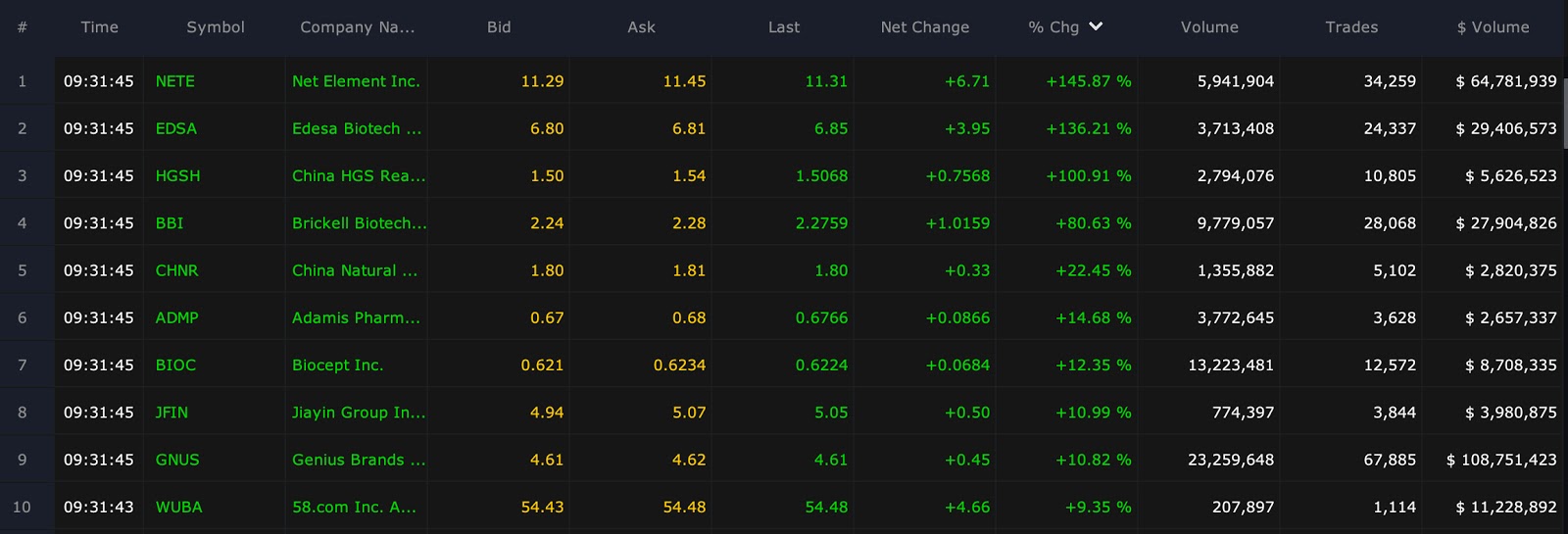Image resolution: width=1568 pixels, height=534 pixels.
Task: Sort by the Bid column header
Action: 499,27
